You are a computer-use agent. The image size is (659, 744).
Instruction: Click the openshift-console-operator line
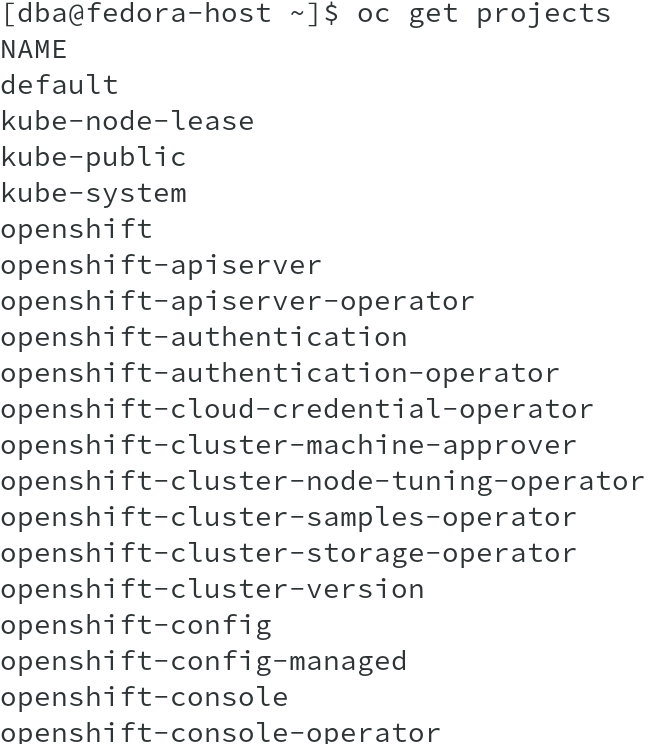pos(220,732)
